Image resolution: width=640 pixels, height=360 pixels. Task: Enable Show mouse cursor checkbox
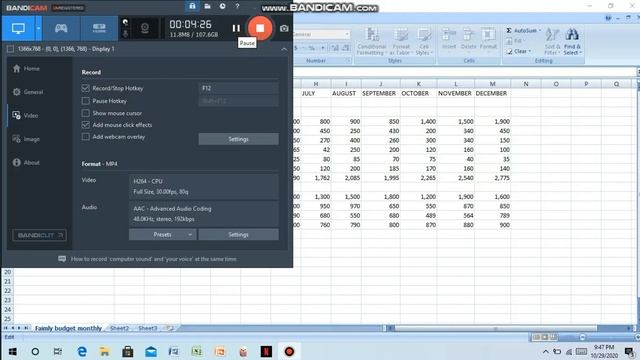tap(85, 113)
